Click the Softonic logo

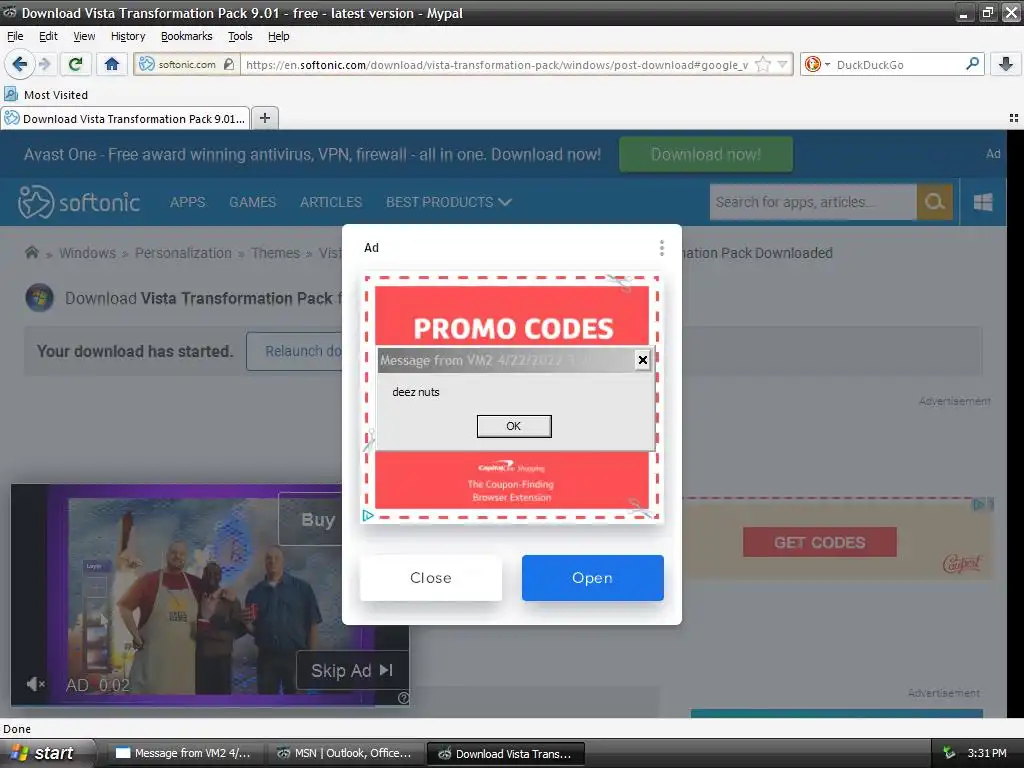[x=78, y=202]
